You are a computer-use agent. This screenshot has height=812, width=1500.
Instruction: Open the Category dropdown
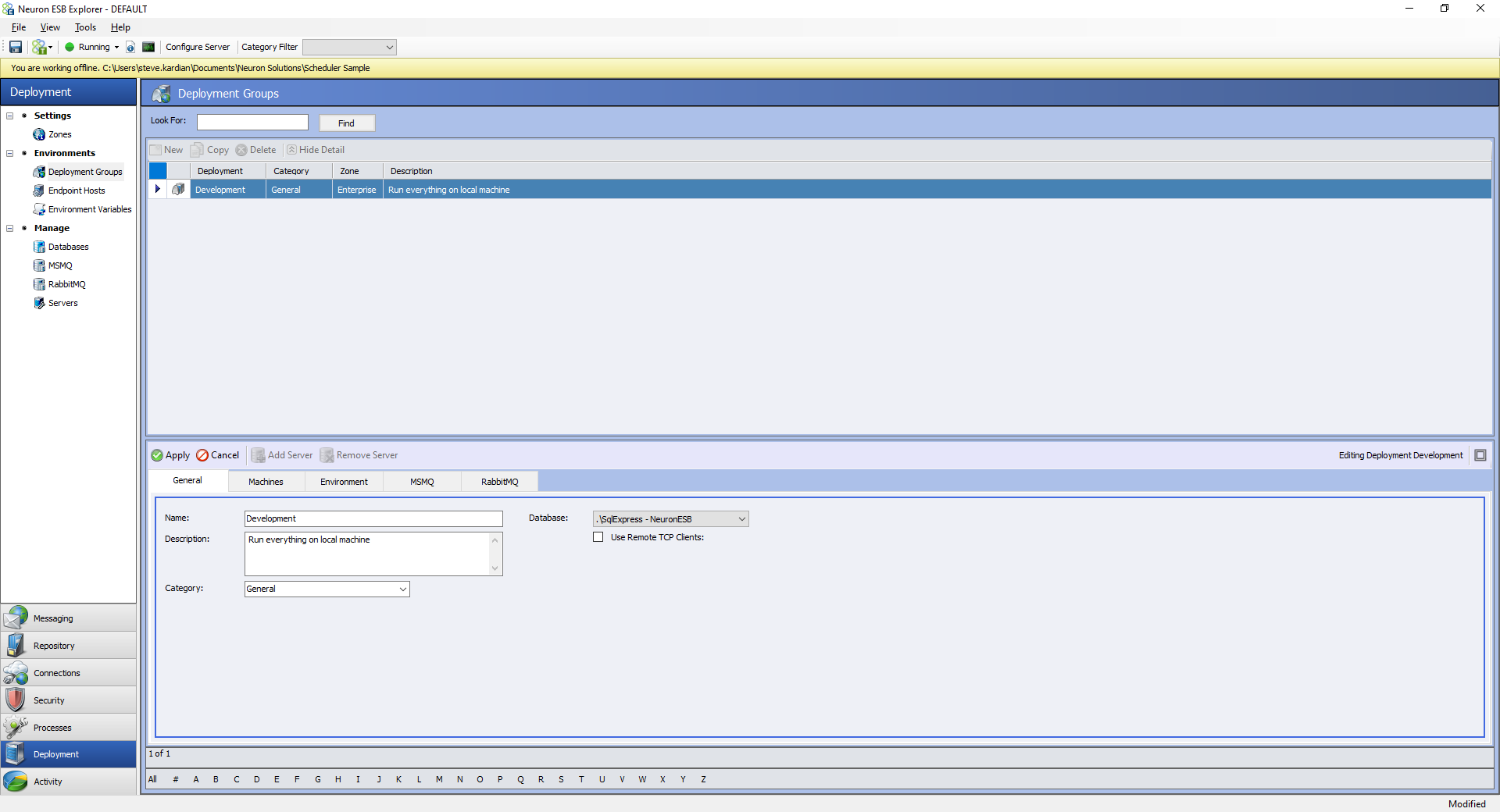pos(403,589)
